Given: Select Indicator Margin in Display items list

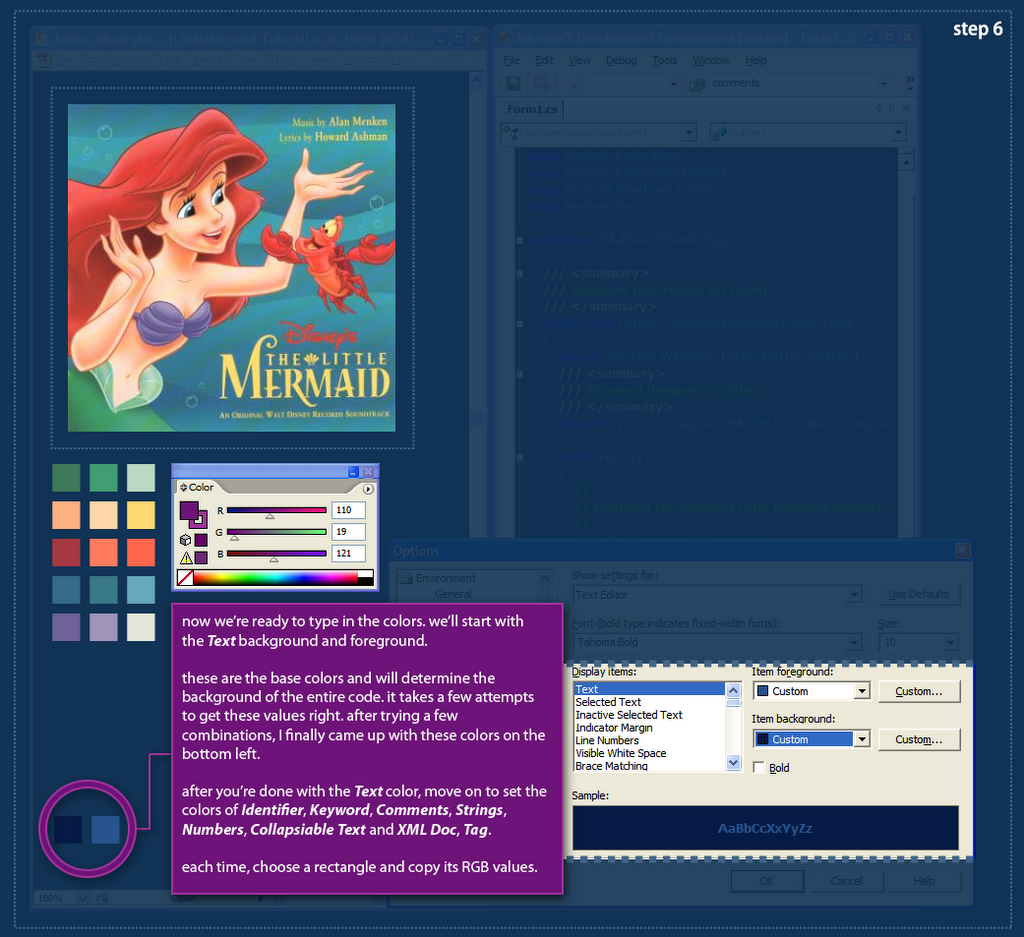Looking at the screenshot, I should 649,727.
